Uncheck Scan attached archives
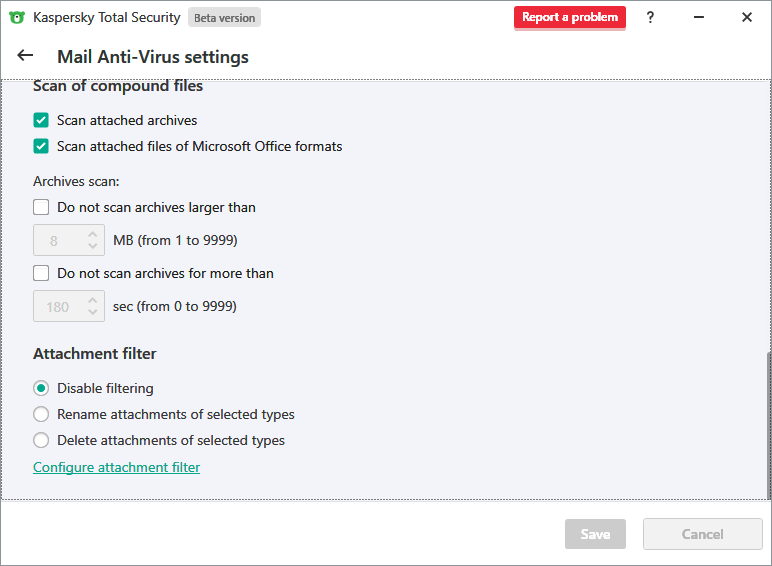This screenshot has height=566, width=772. (41, 120)
